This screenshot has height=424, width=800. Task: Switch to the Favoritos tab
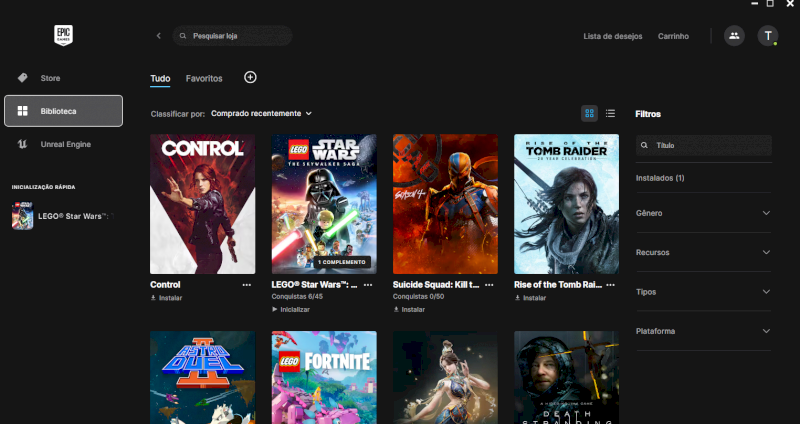(204, 79)
